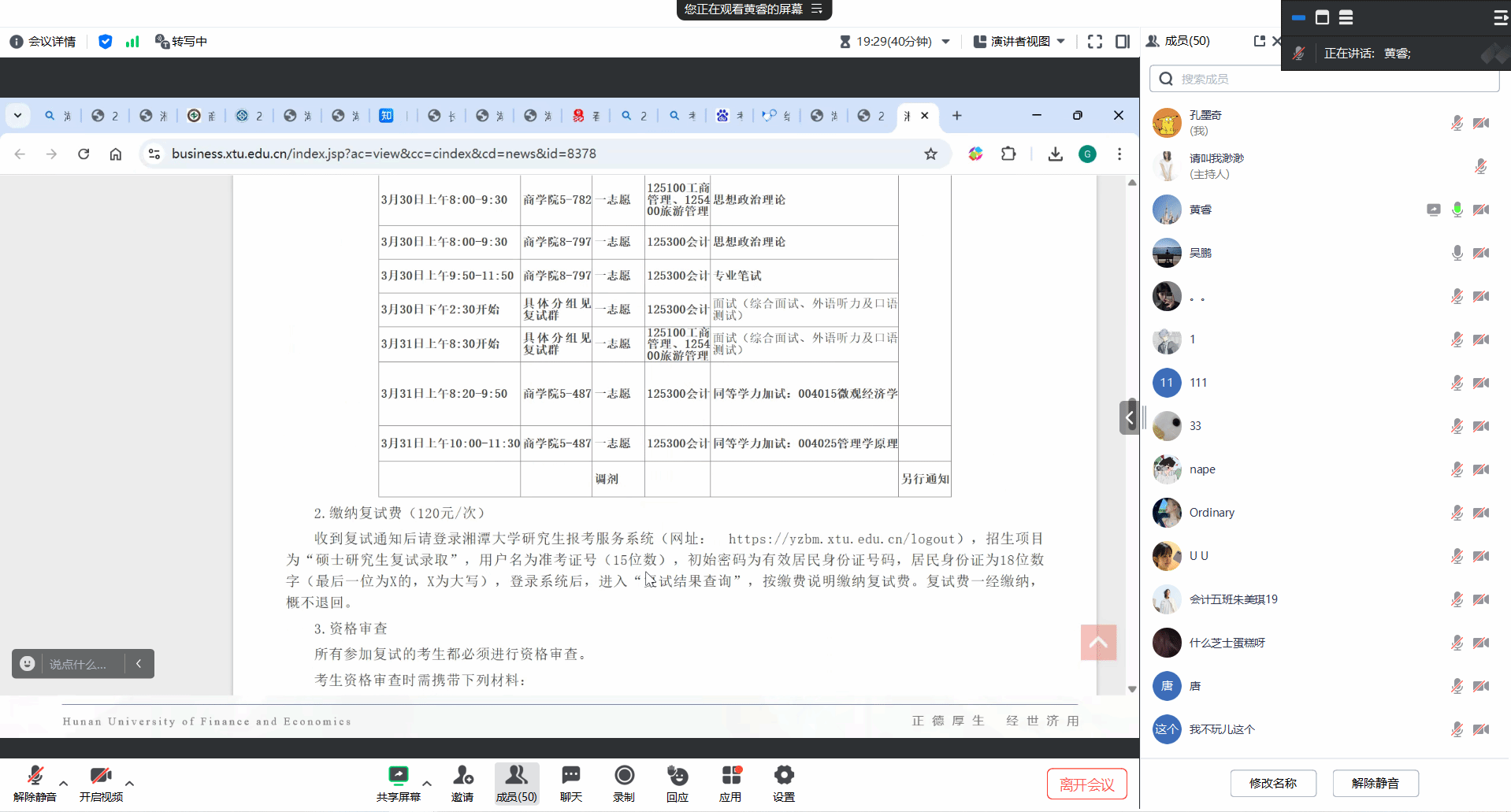Expand the 演讲者视图 view dropdown
Viewport: 1511px width, 812px height.
(1019, 42)
